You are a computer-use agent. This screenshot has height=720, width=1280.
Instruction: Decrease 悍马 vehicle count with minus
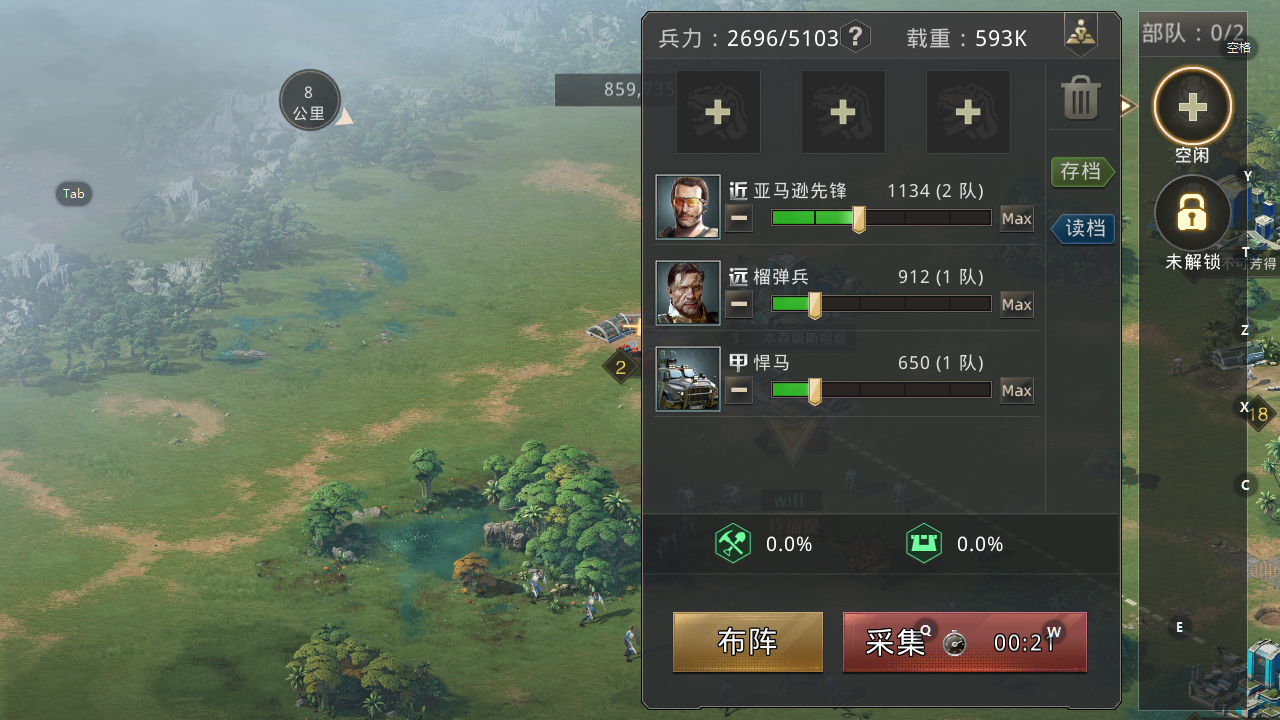coord(739,390)
